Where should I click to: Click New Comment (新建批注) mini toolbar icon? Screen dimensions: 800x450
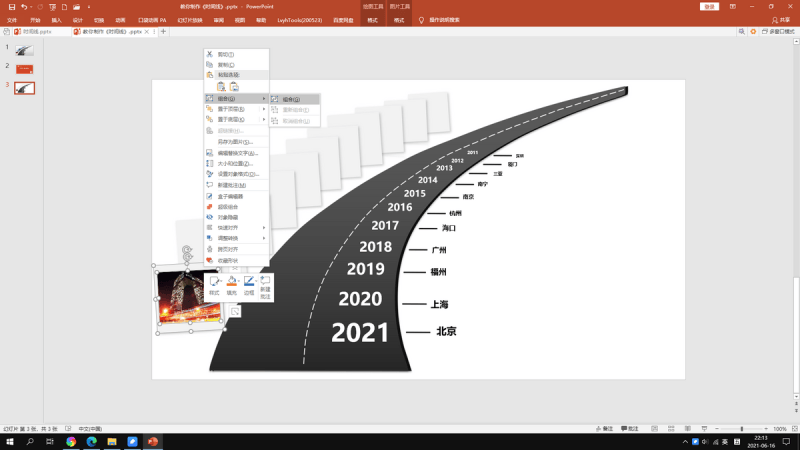[x=265, y=286]
